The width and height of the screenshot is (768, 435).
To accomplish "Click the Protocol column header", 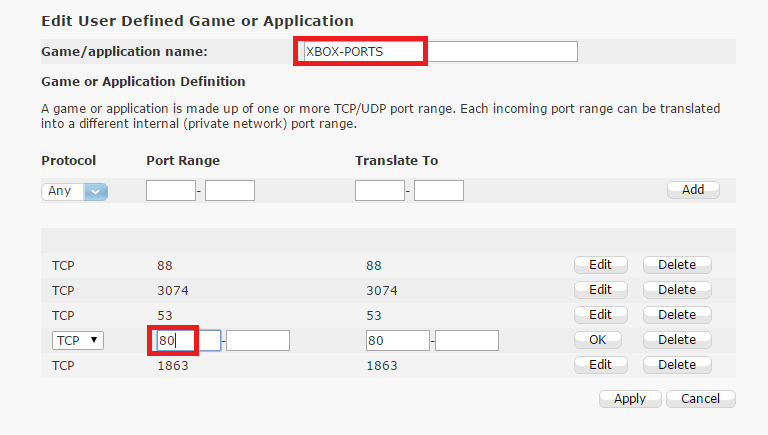I will [x=69, y=161].
